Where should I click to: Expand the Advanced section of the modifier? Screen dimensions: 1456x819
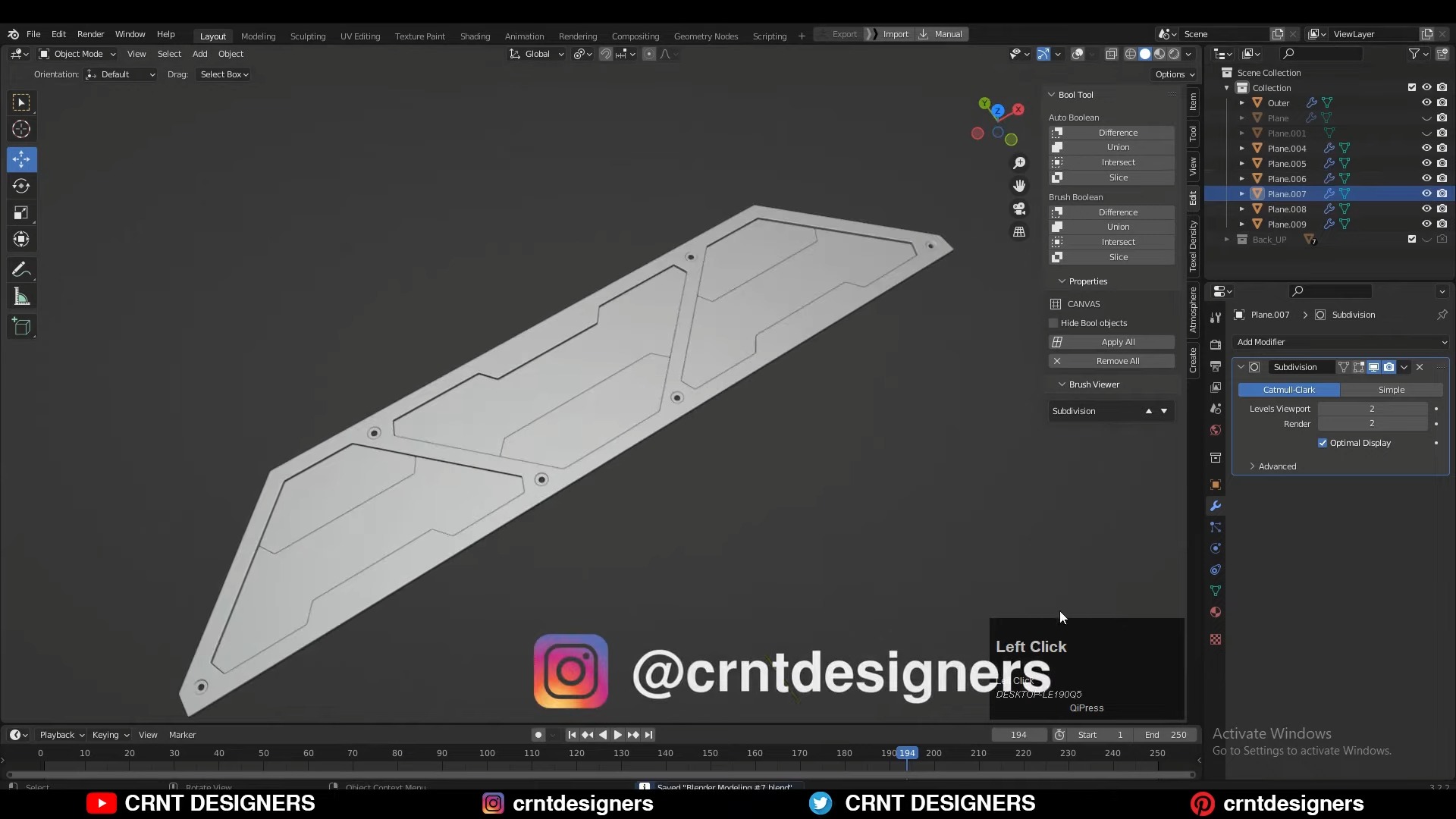coord(1276,466)
